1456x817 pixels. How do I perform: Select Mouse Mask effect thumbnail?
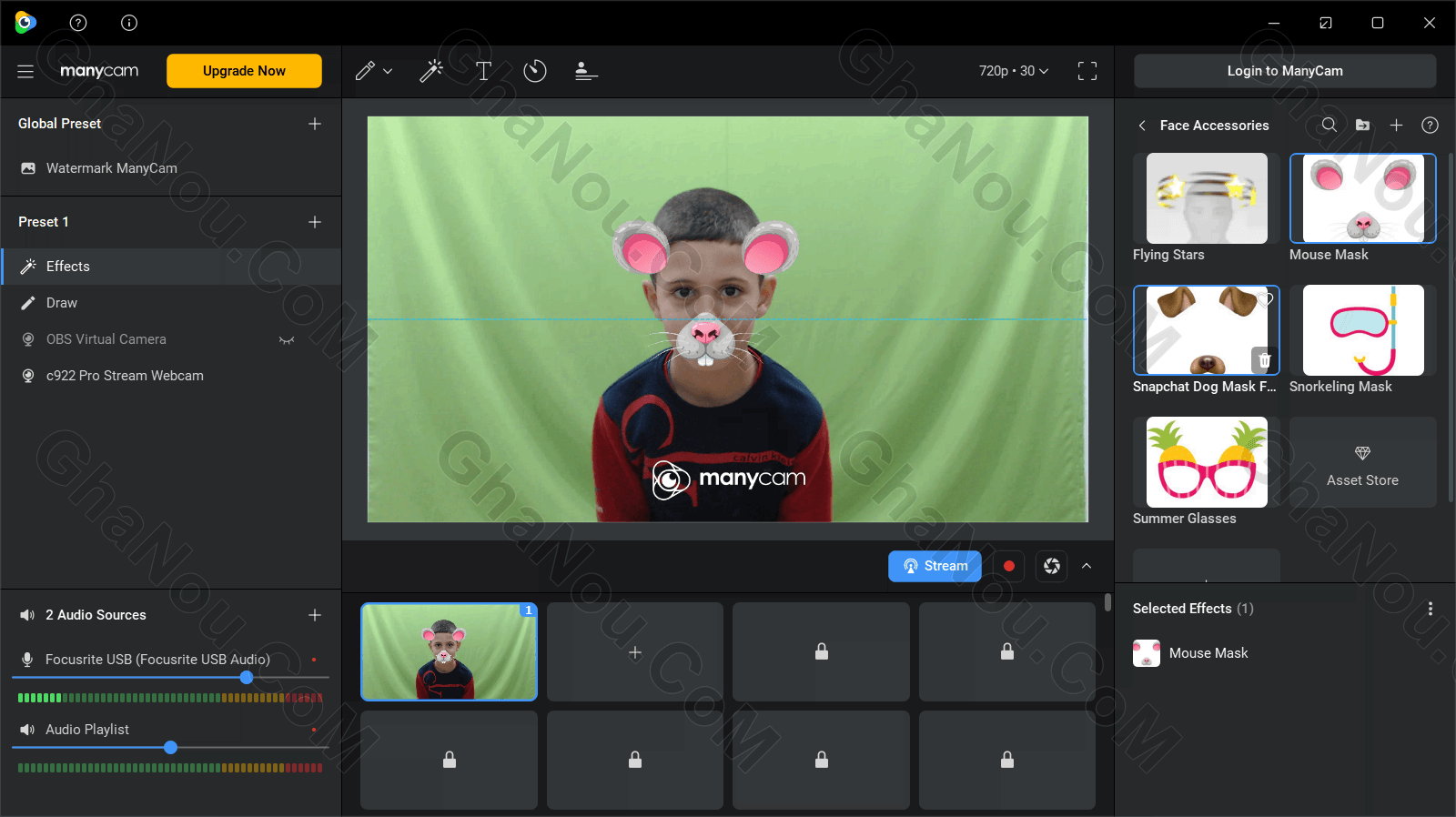coord(1363,198)
